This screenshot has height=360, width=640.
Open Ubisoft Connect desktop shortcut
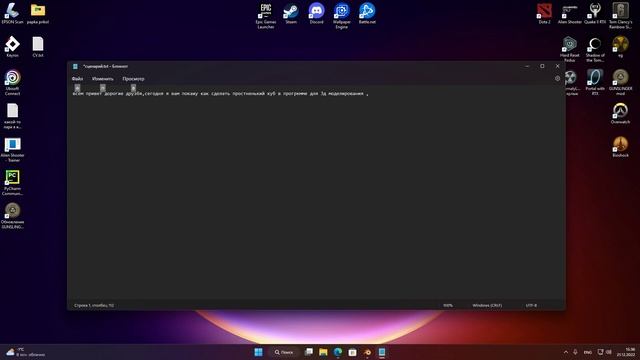point(12,82)
